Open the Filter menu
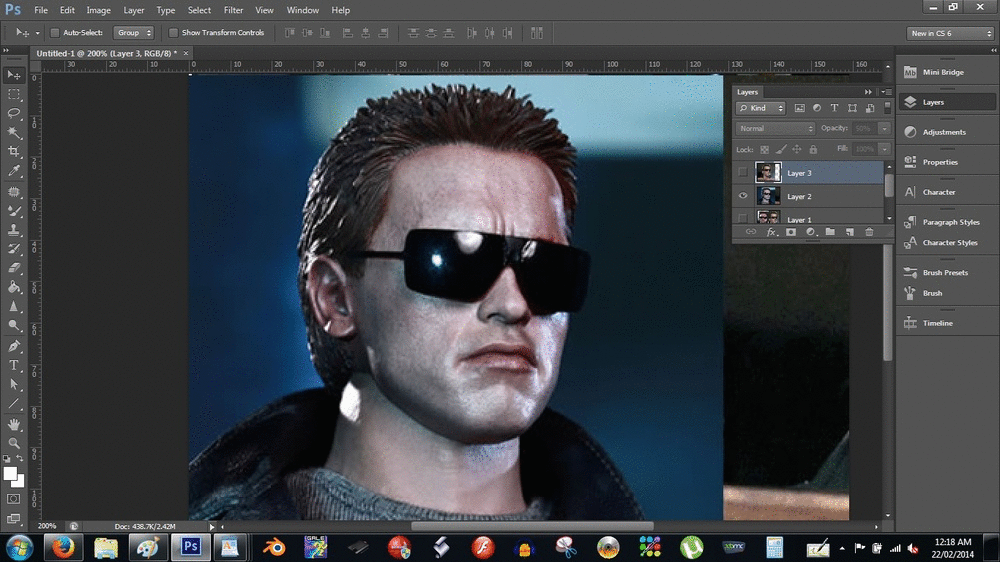1000x562 pixels. click(x=233, y=10)
